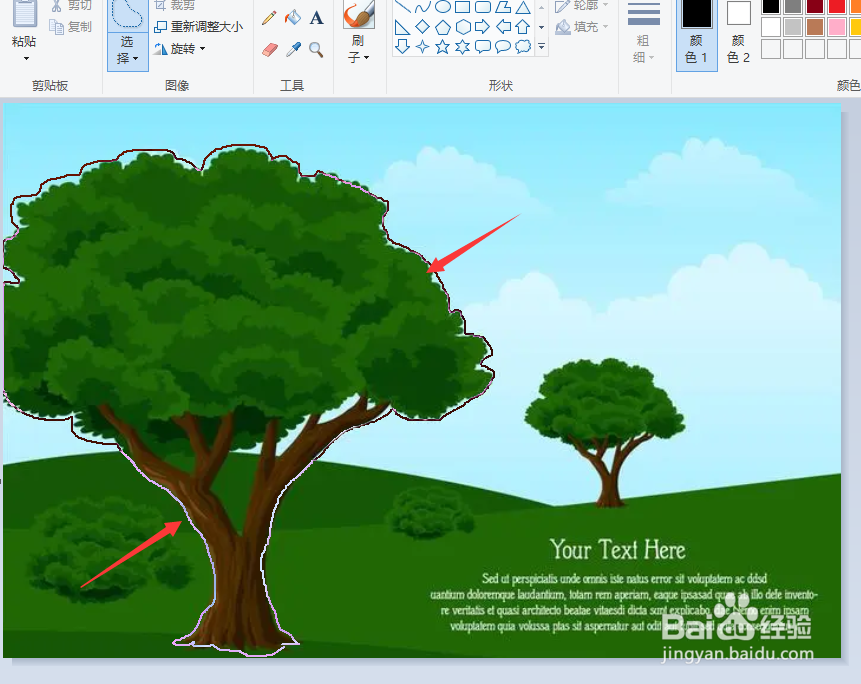
Task: Choose the five-point star shape
Action: pos(443,47)
